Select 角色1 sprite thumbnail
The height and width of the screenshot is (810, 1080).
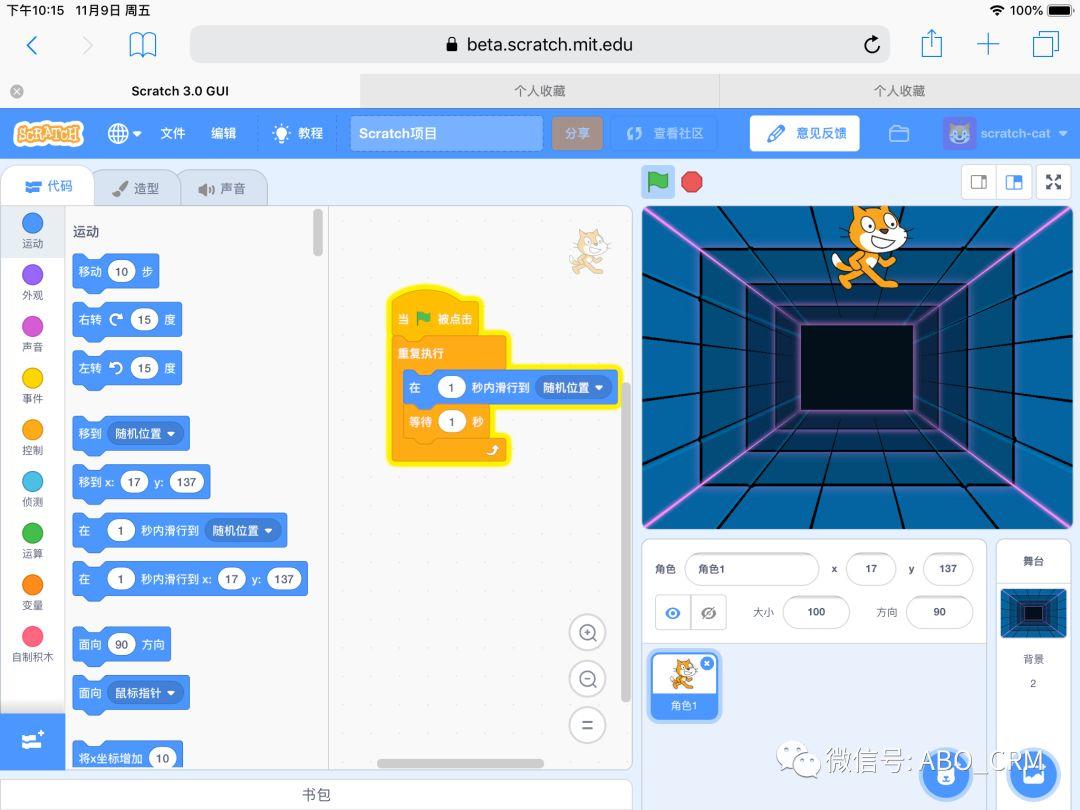(x=684, y=685)
